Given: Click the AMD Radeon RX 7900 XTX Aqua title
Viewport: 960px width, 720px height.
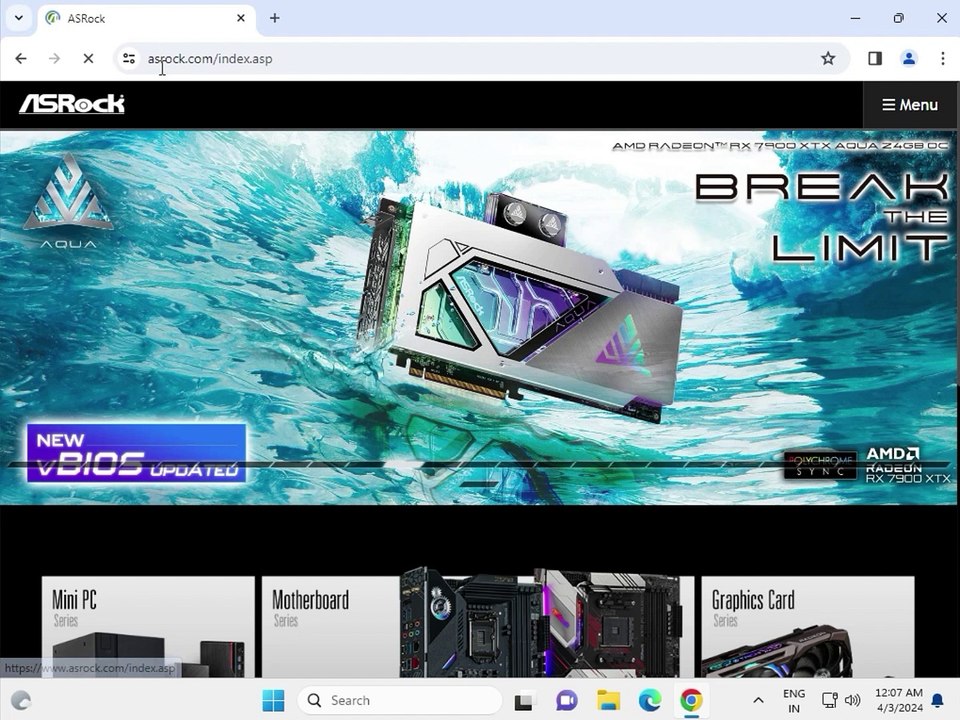Looking at the screenshot, I should (x=780, y=146).
